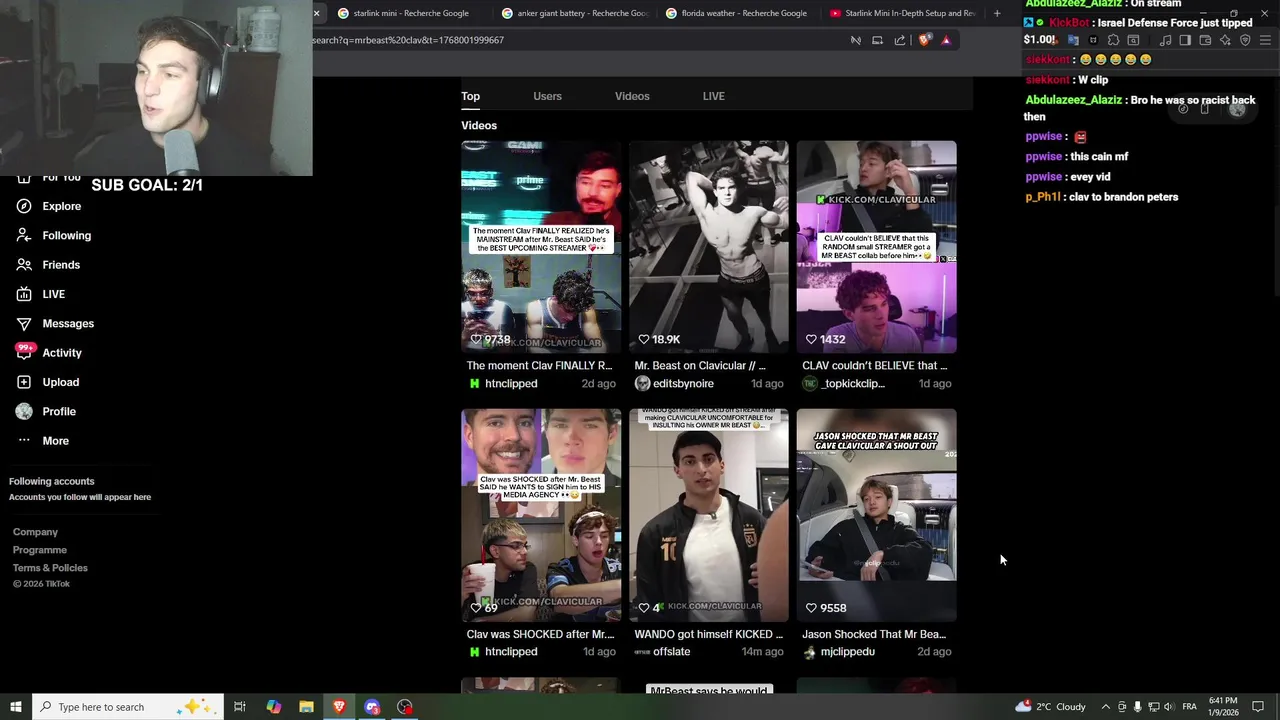Open 'Mr. Beast on Clavicular' video thumbnail

pyautogui.click(x=709, y=247)
